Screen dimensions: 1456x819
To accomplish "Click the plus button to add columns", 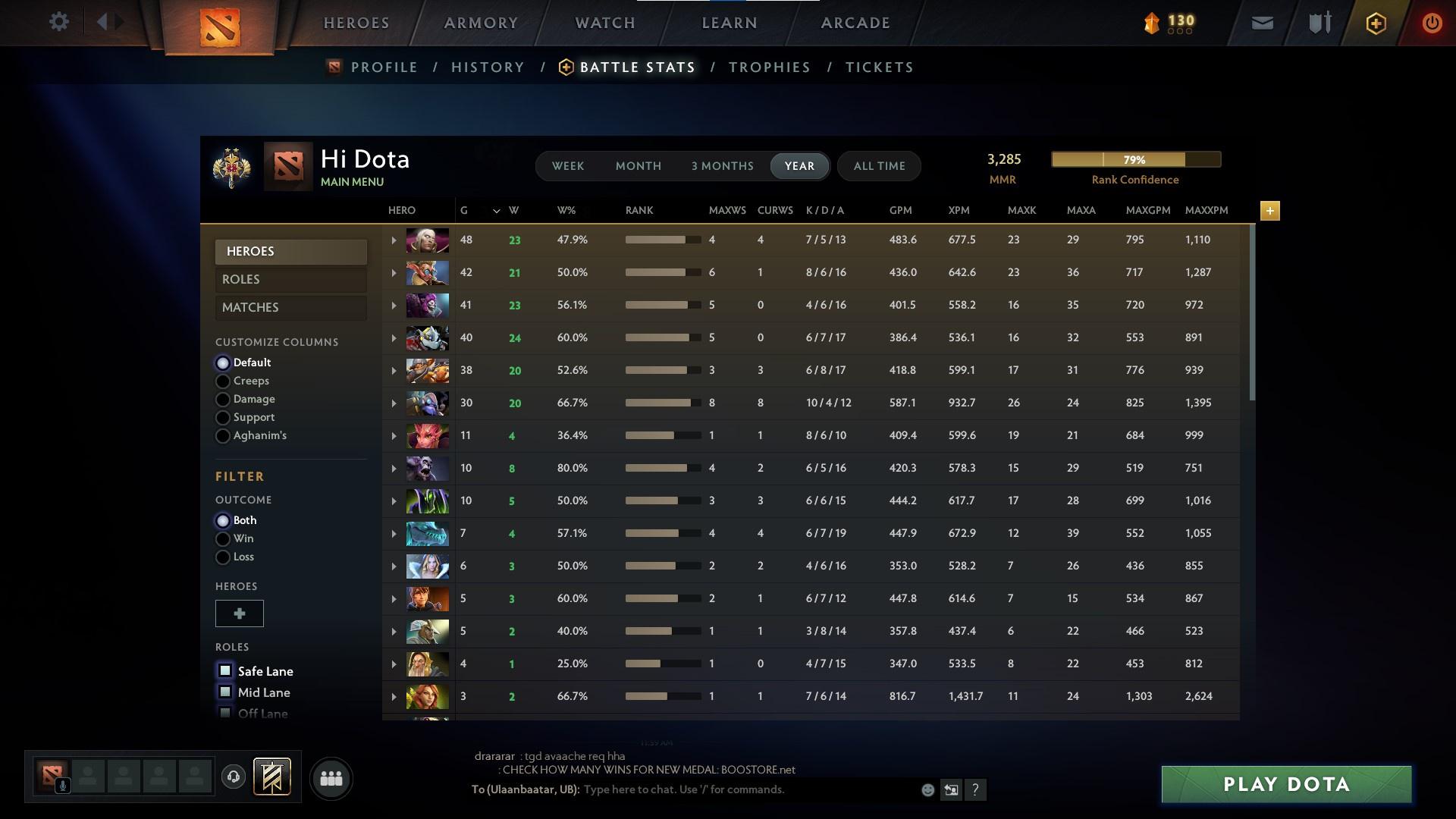I will click(1269, 211).
